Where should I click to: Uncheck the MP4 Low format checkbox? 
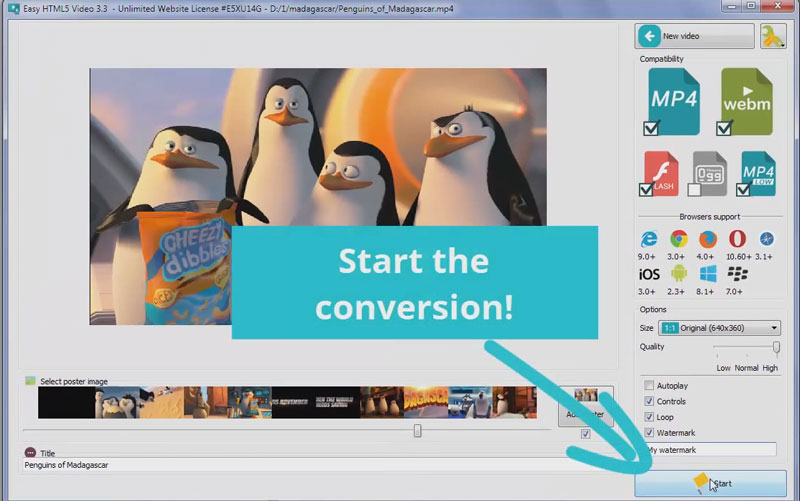point(743,190)
